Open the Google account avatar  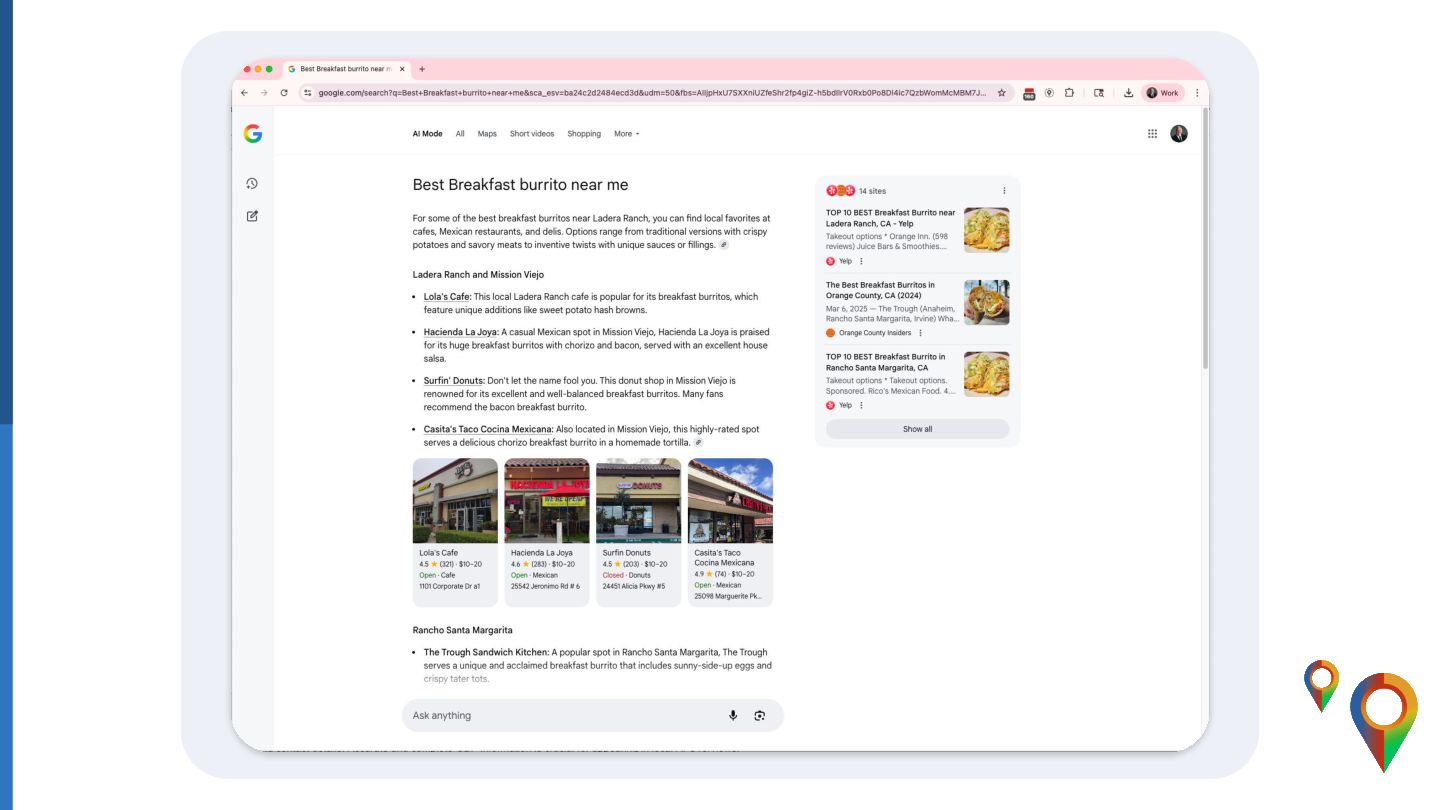(1179, 133)
